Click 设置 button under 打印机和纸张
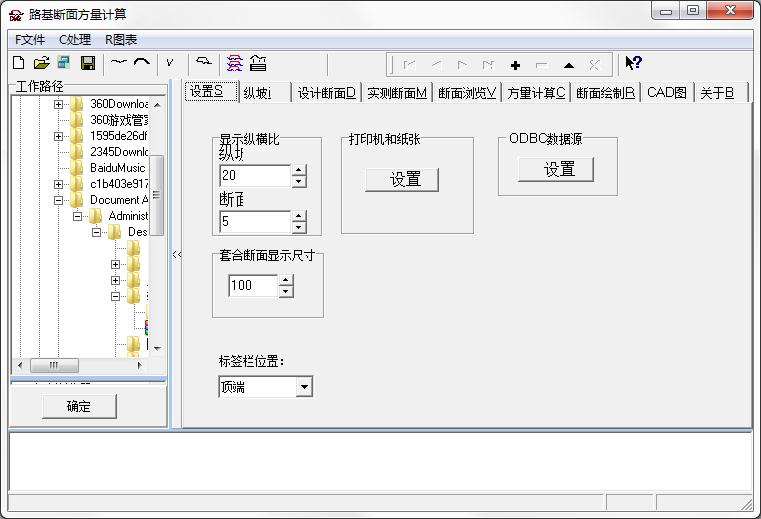The image size is (761, 519). [x=402, y=180]
